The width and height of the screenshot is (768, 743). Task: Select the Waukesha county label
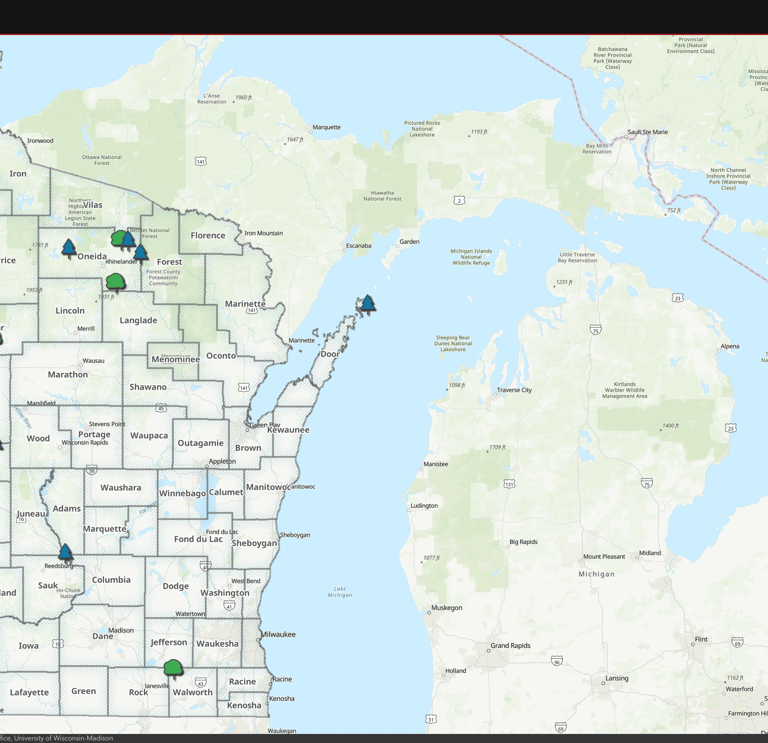(x=217, y=644)
